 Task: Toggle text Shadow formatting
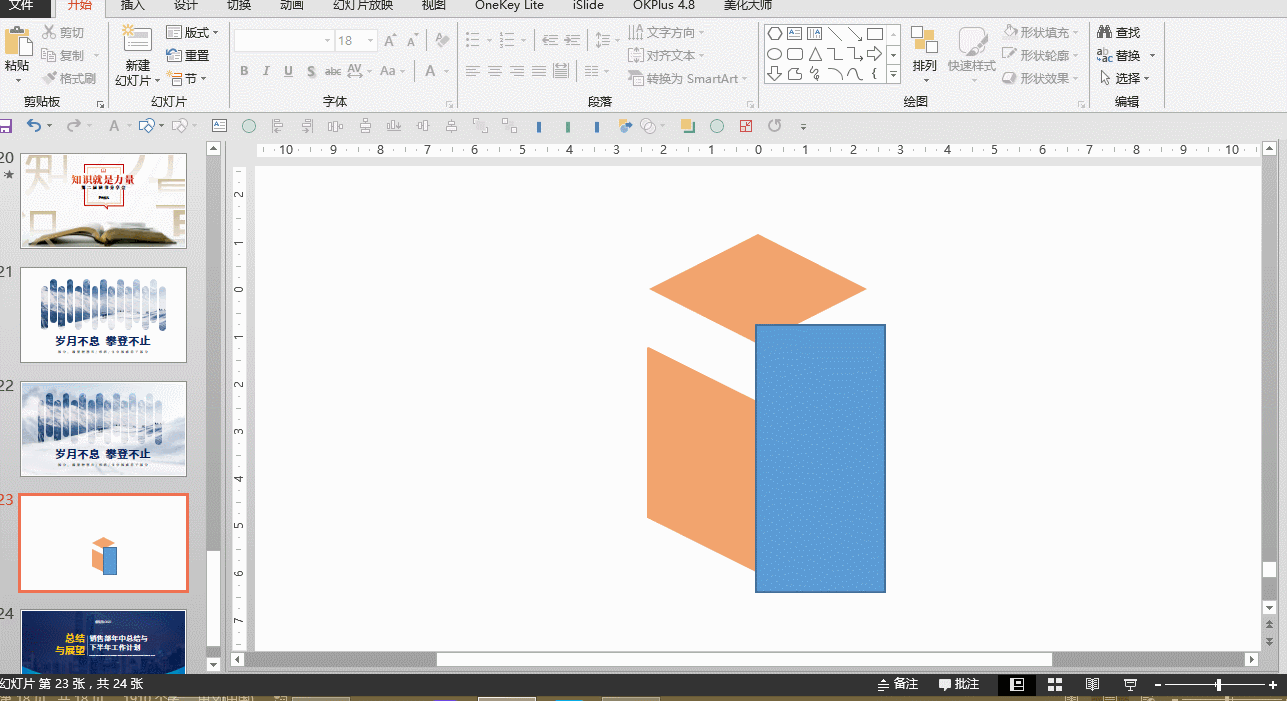[311, 71]
